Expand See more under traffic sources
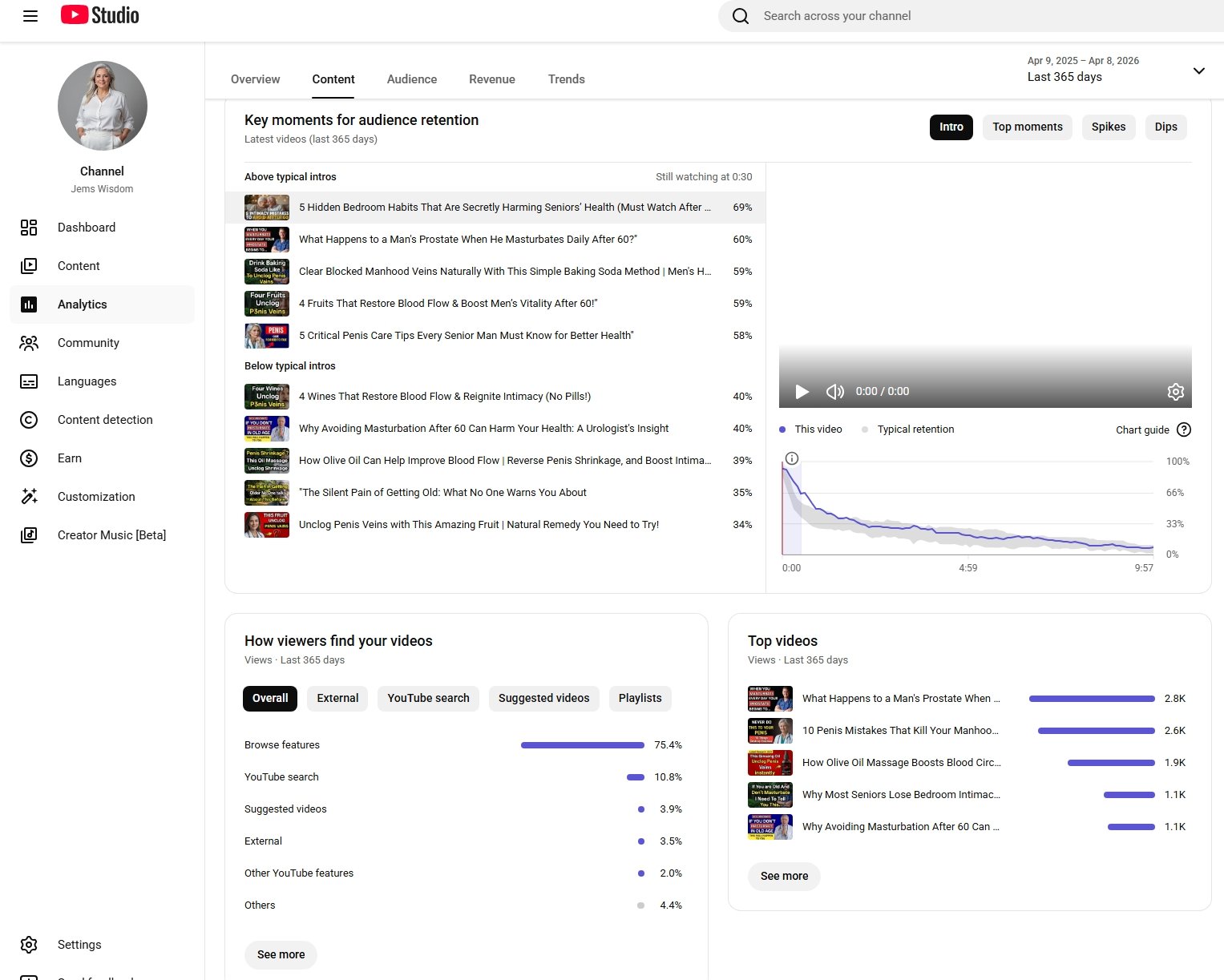This screenshot has width=1224, height=980. (x=281, y=954)
